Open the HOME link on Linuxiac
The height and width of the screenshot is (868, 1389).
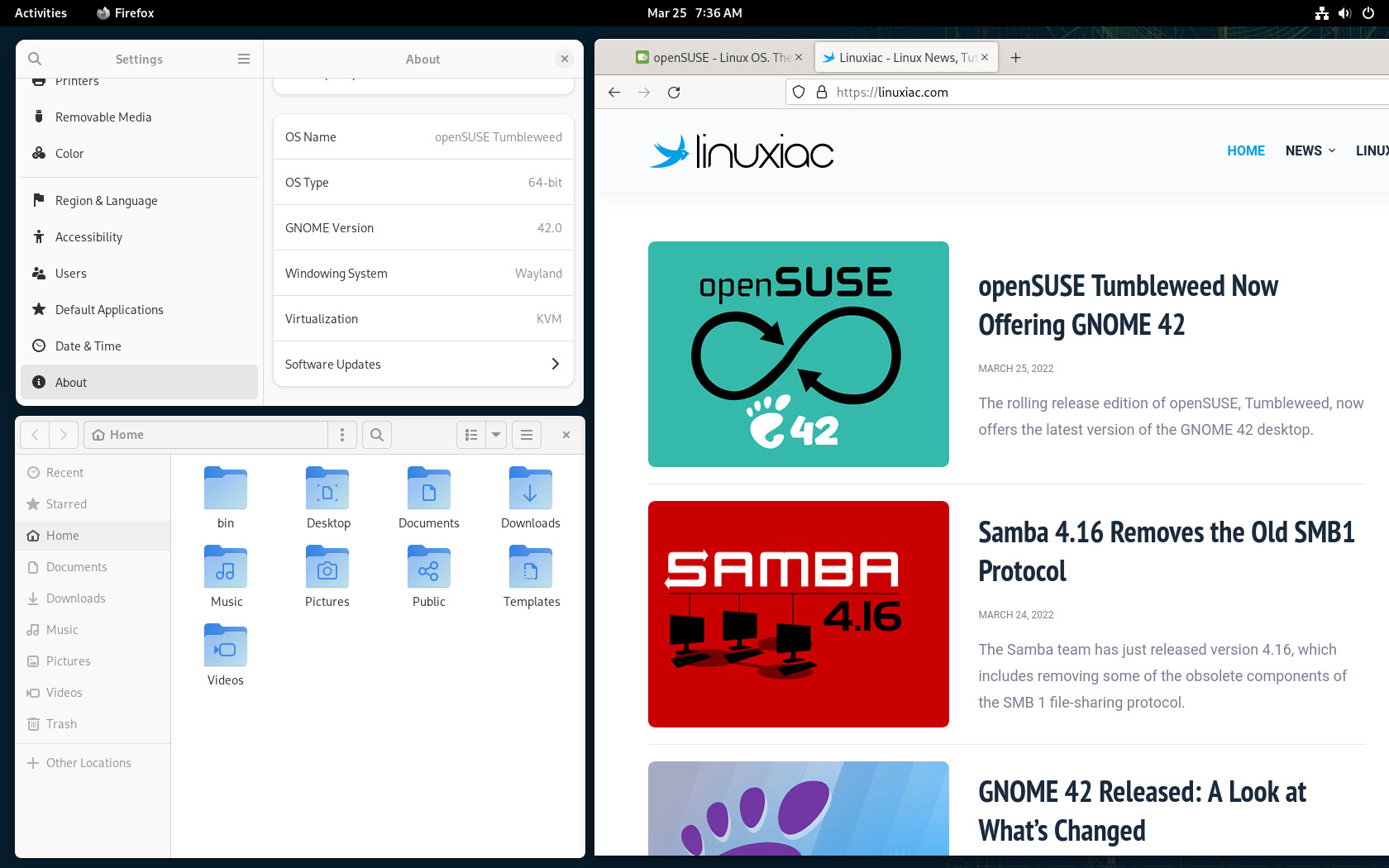pyautogui.click(x=1246, y=150)
